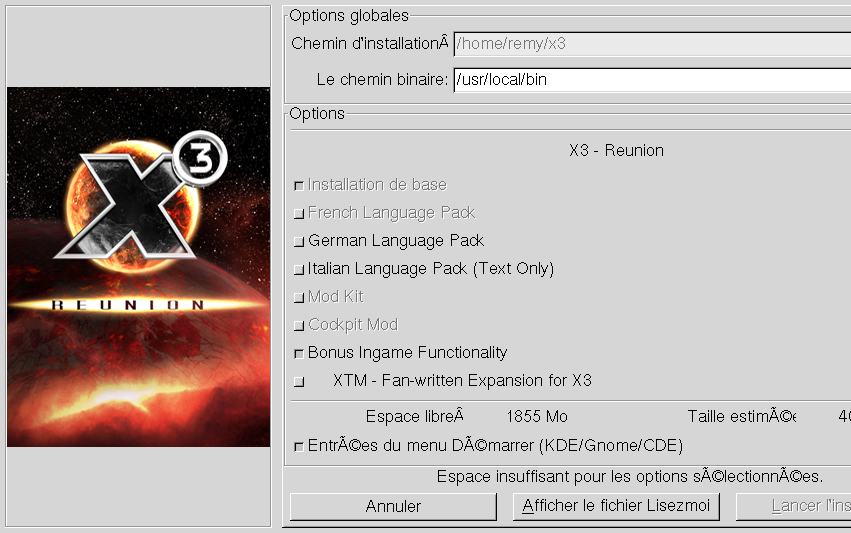Viewport: 851px width, 533px height.
Task: Enable the German Language Pack option
Action: coord(299,242)
